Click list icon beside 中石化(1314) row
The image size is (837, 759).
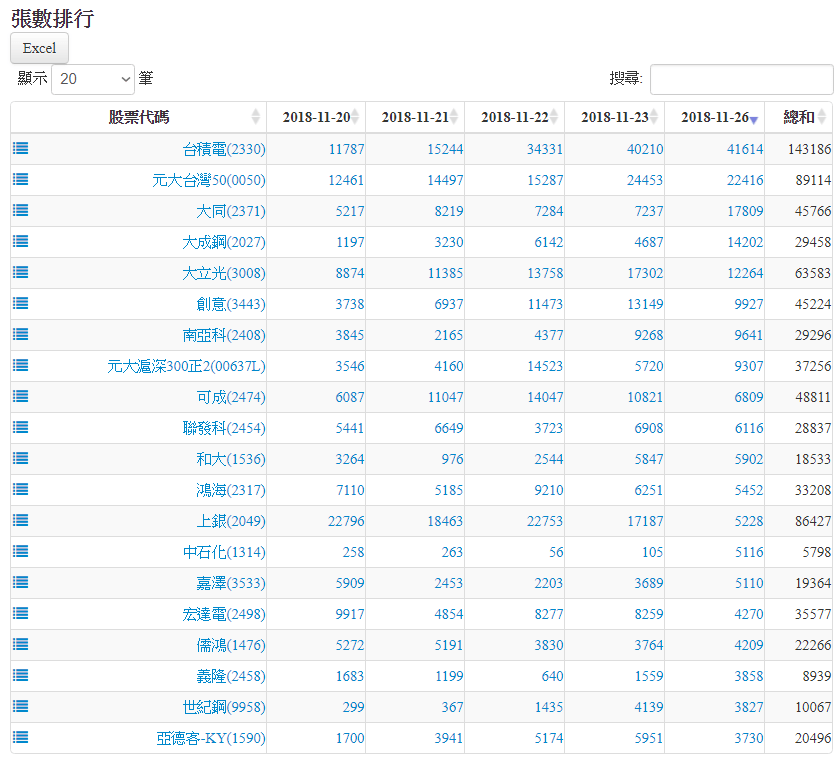point(21,551)
